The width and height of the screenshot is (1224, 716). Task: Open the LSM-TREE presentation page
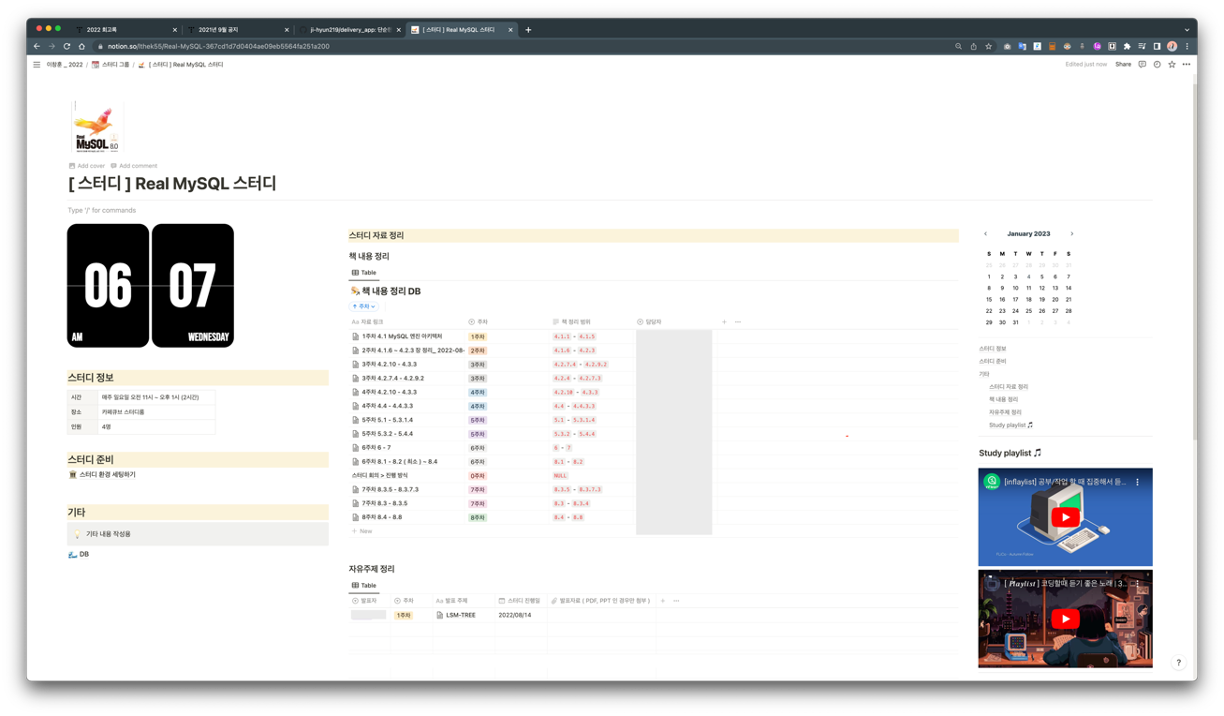coord(460,616)
